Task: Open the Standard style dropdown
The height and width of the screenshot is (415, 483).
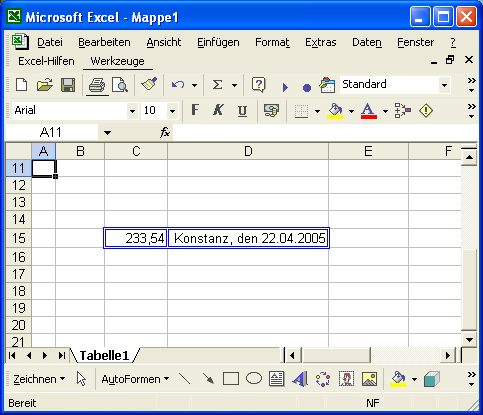Action: point(444,85)
